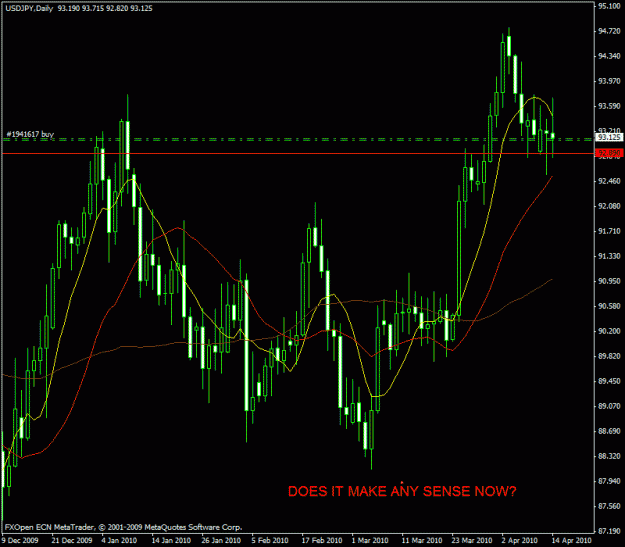Click the 14 Apr 2010 date label
Screen dimensions: 625x547
(x=572, y=541)
